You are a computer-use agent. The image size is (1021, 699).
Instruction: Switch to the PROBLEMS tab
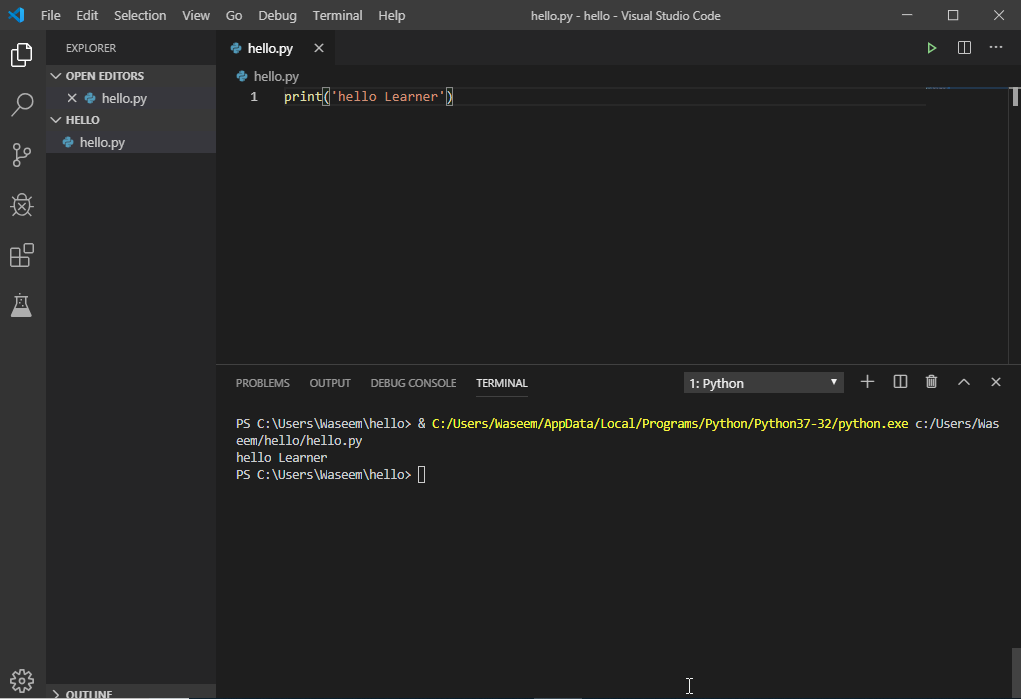point(262,382)
